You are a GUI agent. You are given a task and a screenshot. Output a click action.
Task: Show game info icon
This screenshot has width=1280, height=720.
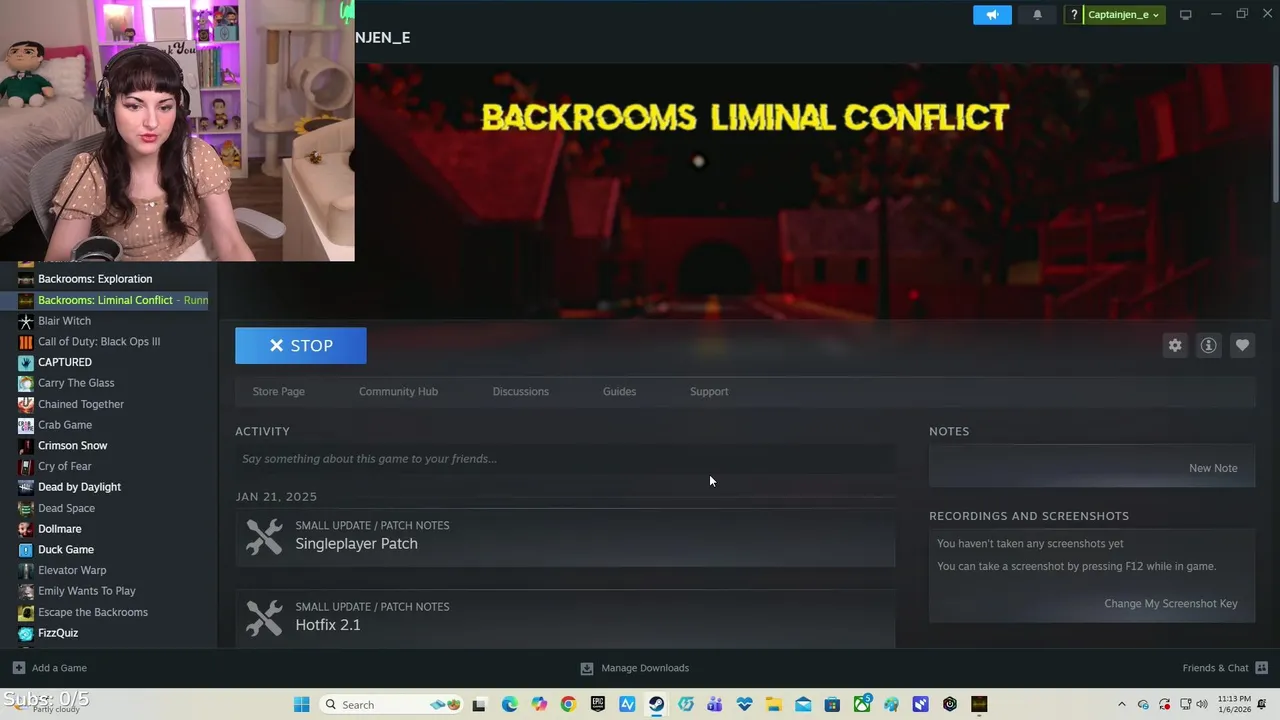[1208, 345]
